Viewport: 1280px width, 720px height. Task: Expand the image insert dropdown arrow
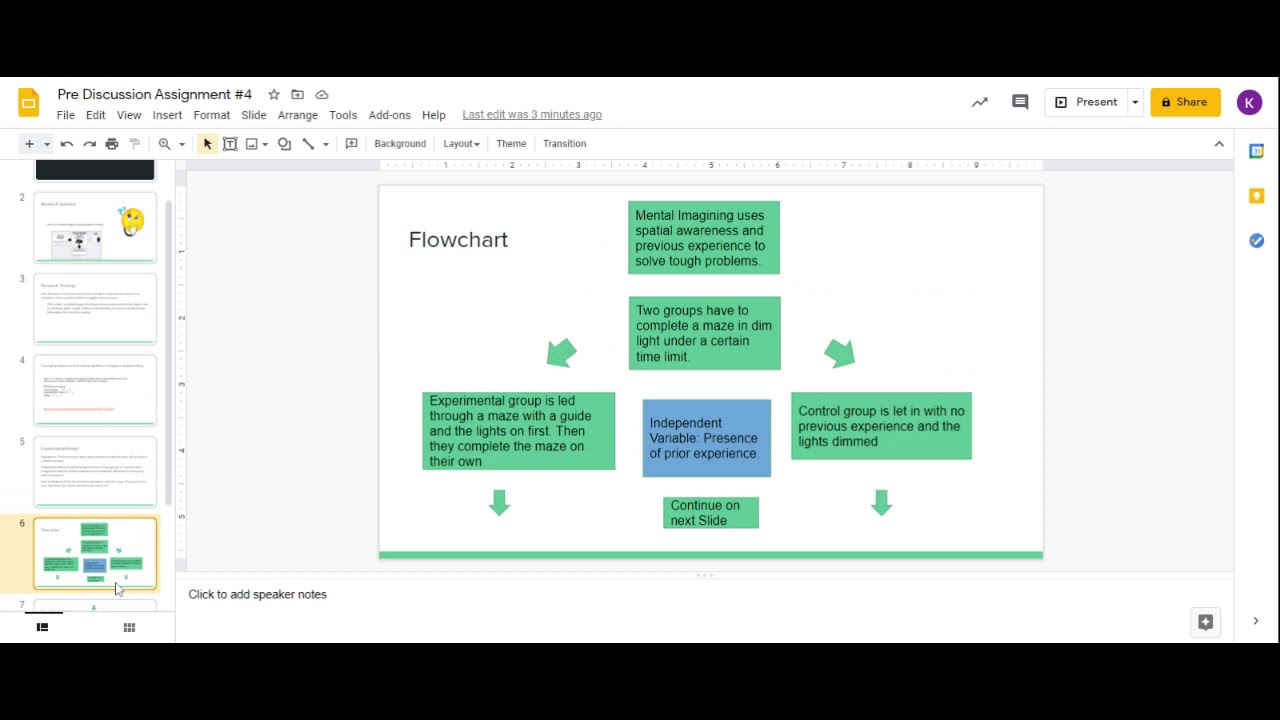point(265,145)
